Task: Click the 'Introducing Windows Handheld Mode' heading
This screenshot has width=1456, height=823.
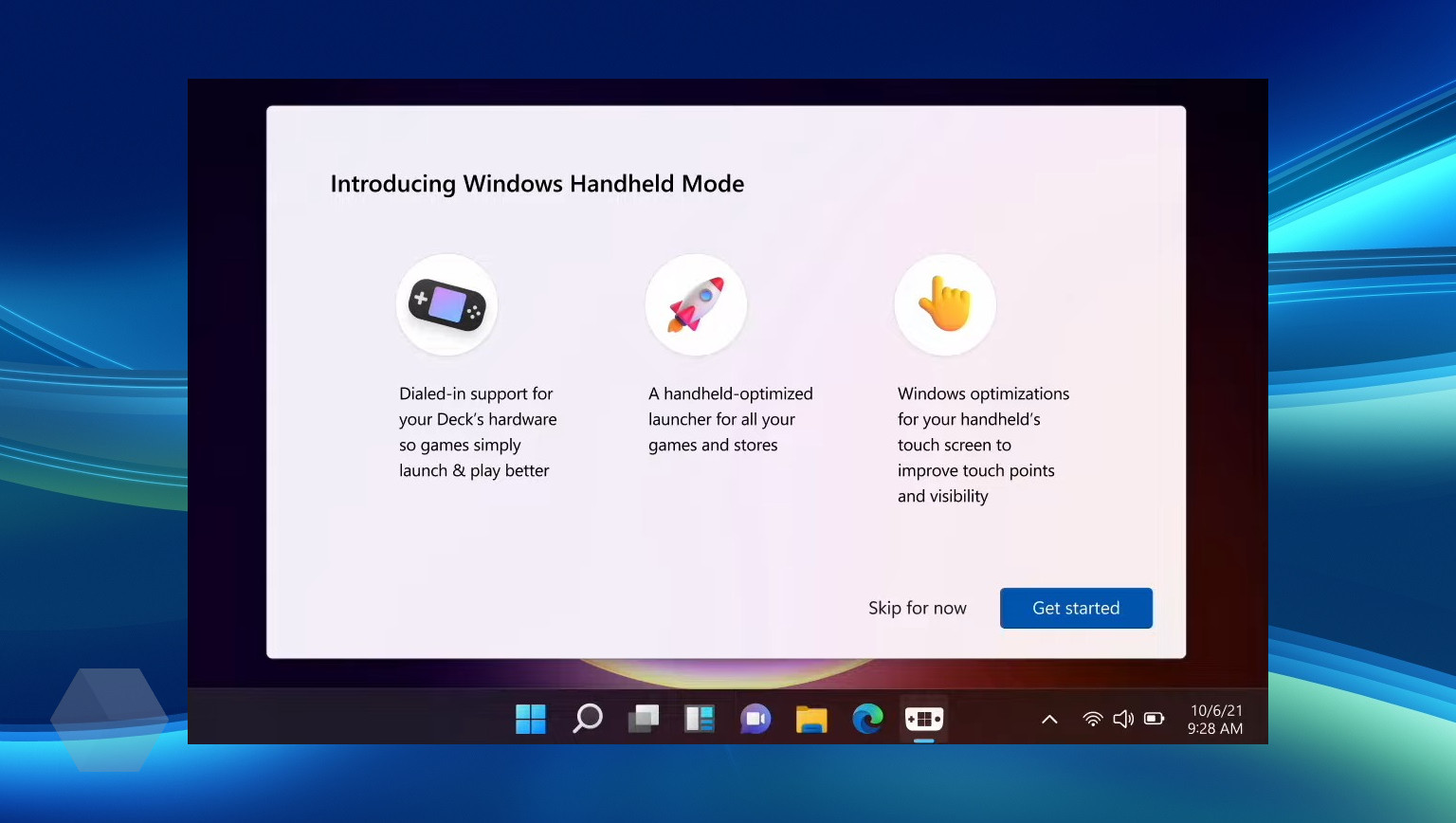Action: (x=537, y=184)
